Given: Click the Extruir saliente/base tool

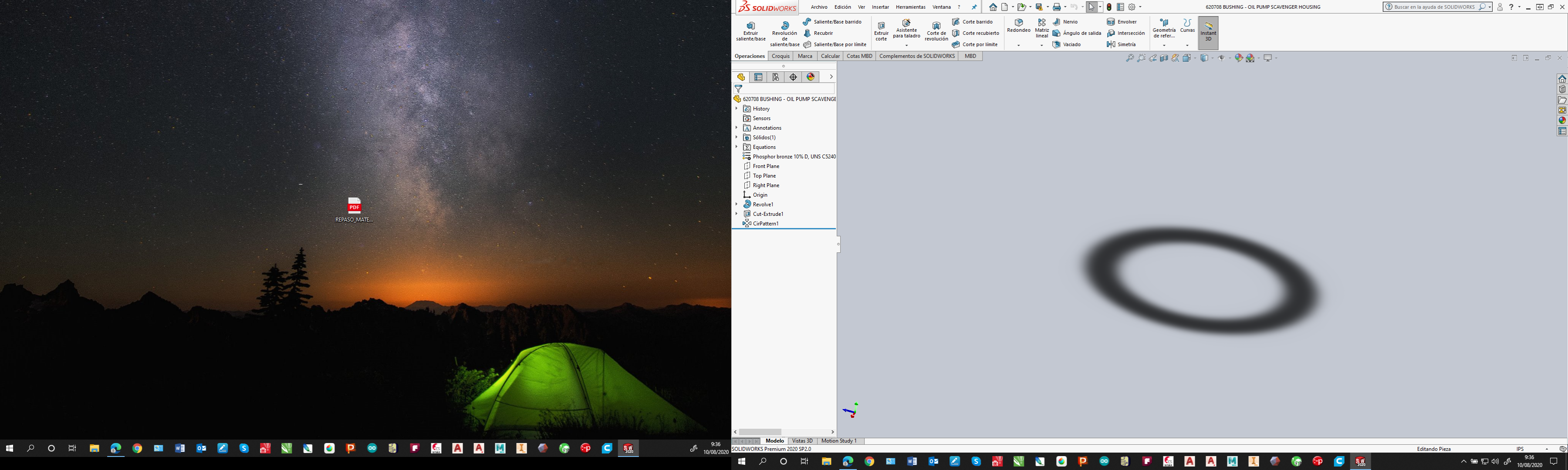Looking at the screenshot, I should pos(750,31).
